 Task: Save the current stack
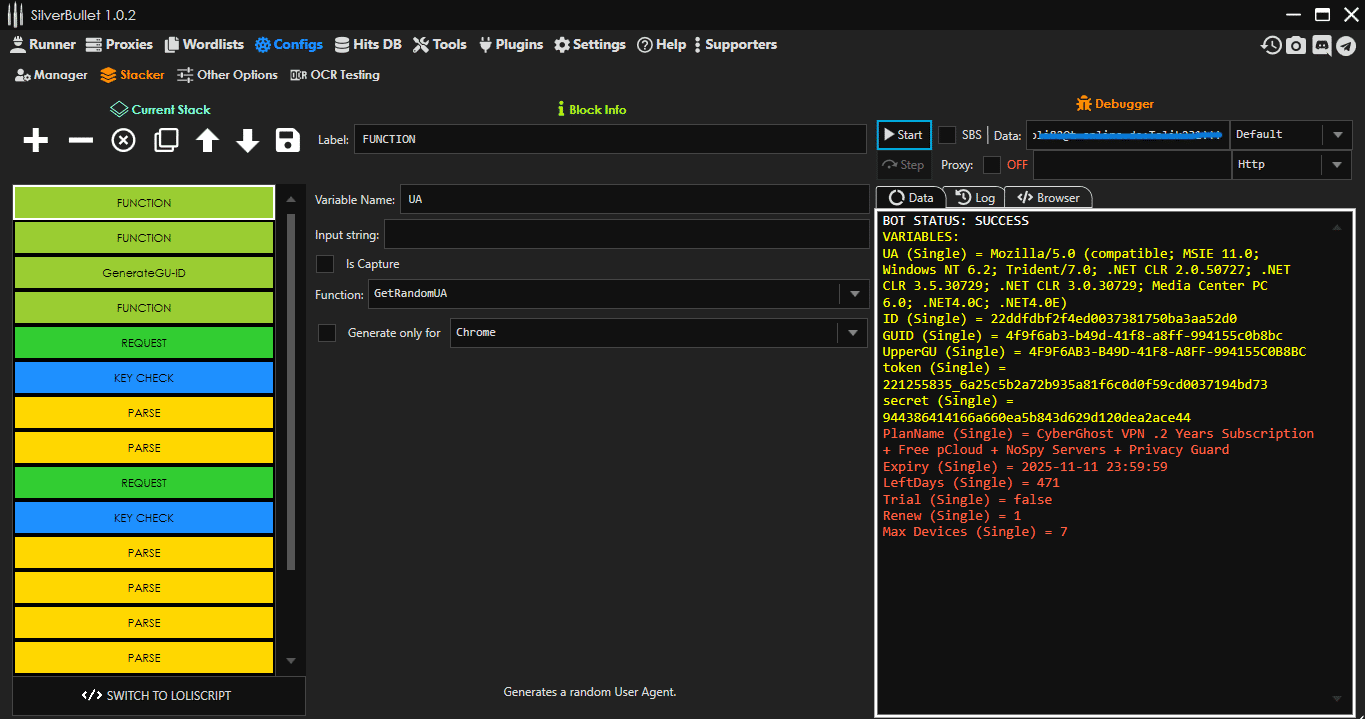click(x=287, y=140)
